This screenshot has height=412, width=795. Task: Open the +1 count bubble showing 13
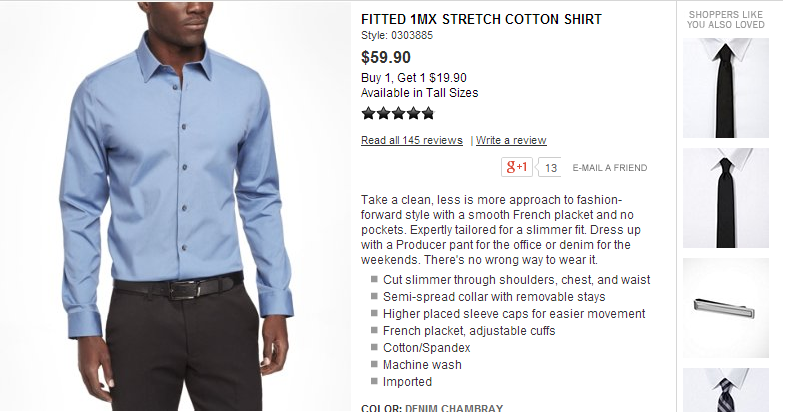[x=550, y=167]
